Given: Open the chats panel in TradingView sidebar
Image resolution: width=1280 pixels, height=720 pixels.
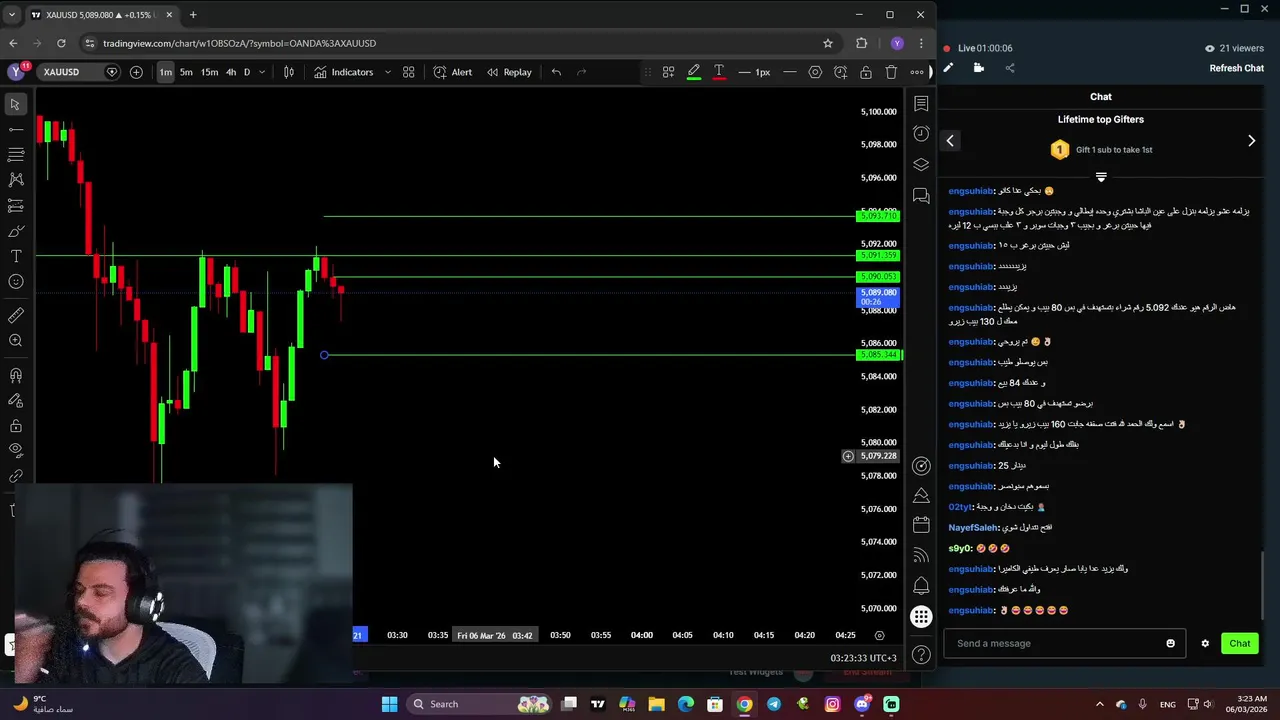Looking at the screenshot, I should pos(921,196).
